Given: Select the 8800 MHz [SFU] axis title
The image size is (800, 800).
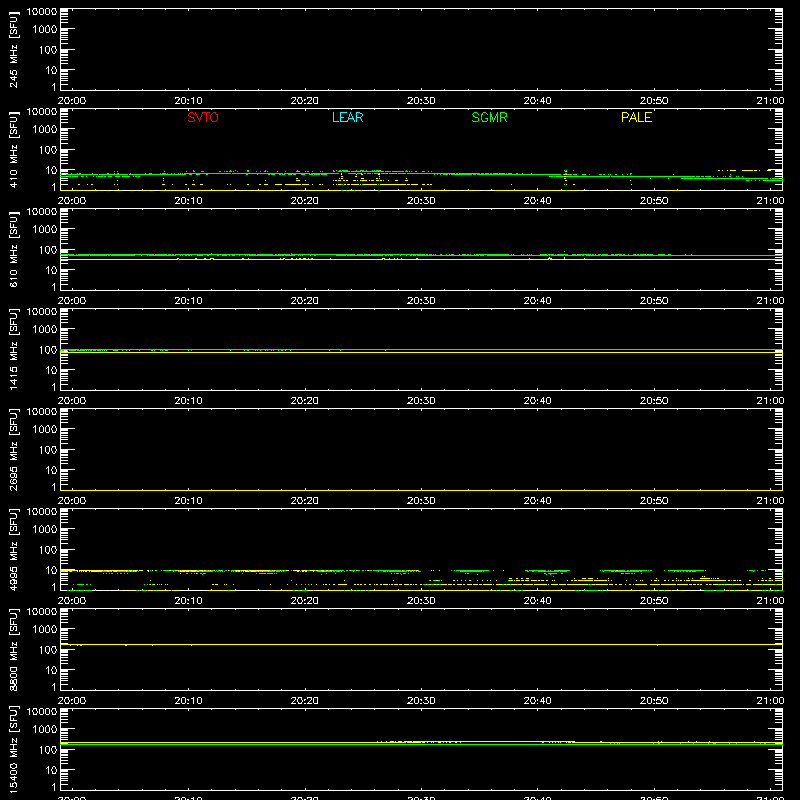Looking at the screenshot, I should pyautogui.click(x=13, y=649).
